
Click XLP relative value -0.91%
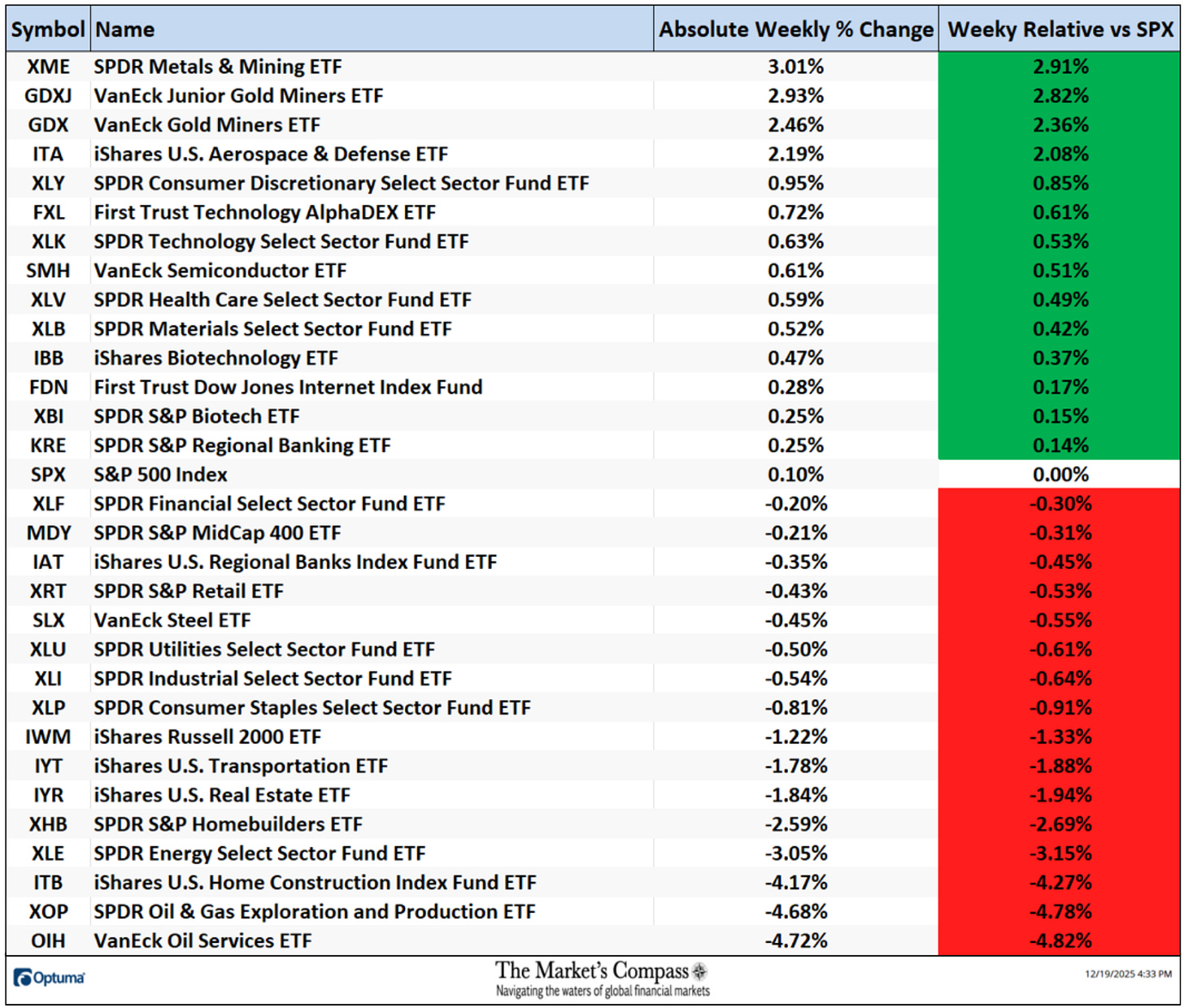pyautogui.click(x=1060, y=708)
